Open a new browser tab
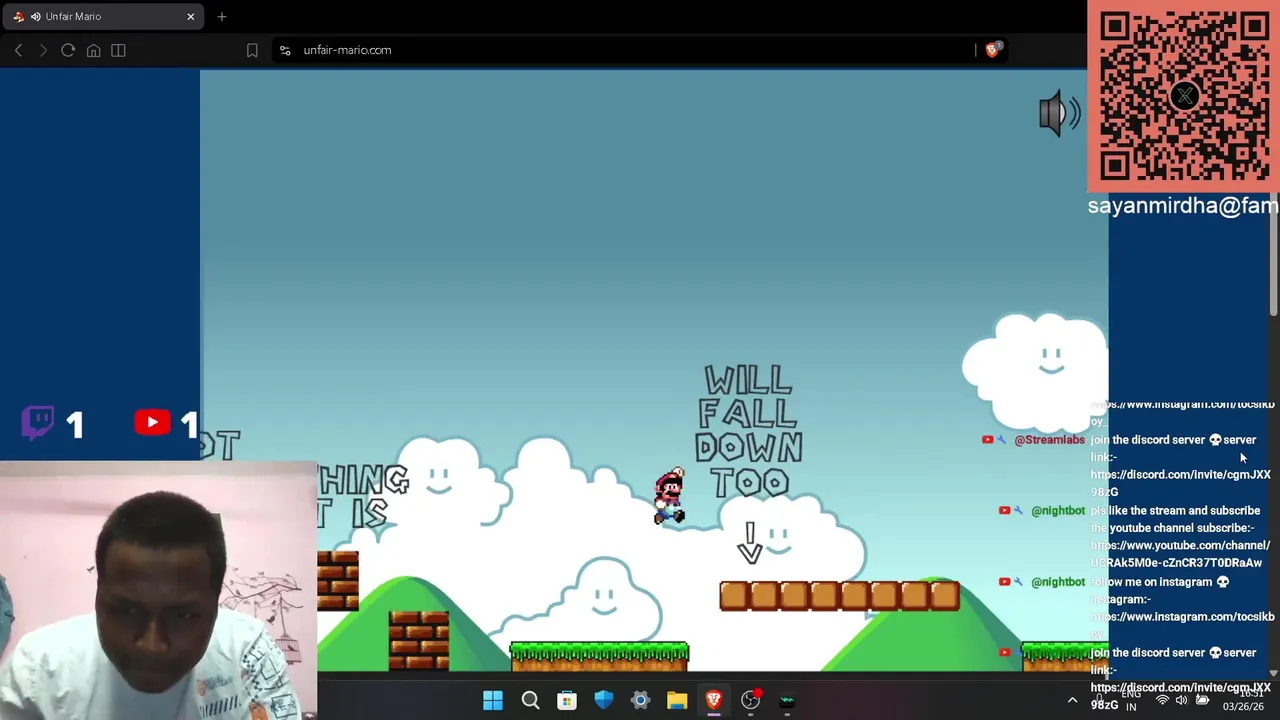Screen dimensions: 1280x720 coord(222,16)
